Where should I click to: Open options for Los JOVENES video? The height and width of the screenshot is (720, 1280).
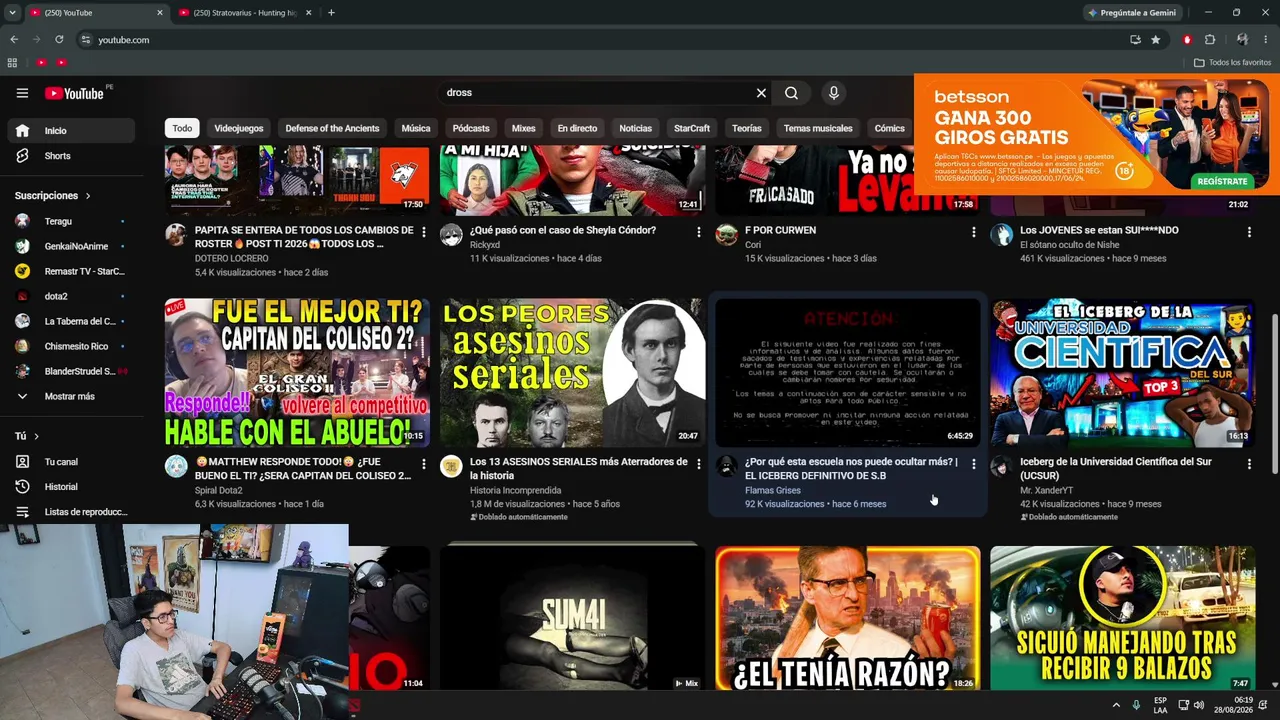[x=1248, y=232]
